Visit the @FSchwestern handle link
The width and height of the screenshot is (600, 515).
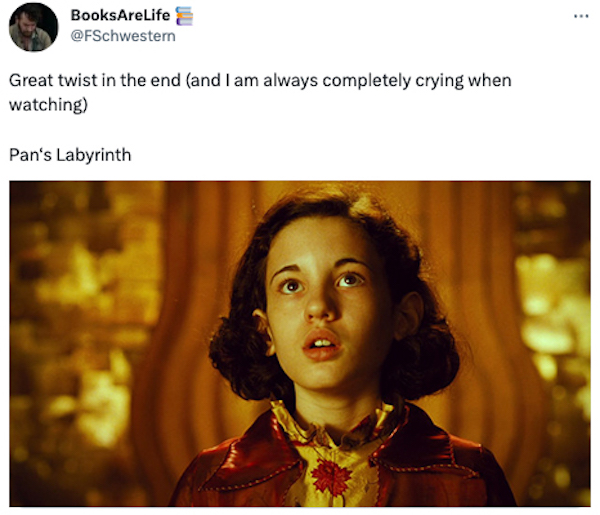(x=123, y=36)
